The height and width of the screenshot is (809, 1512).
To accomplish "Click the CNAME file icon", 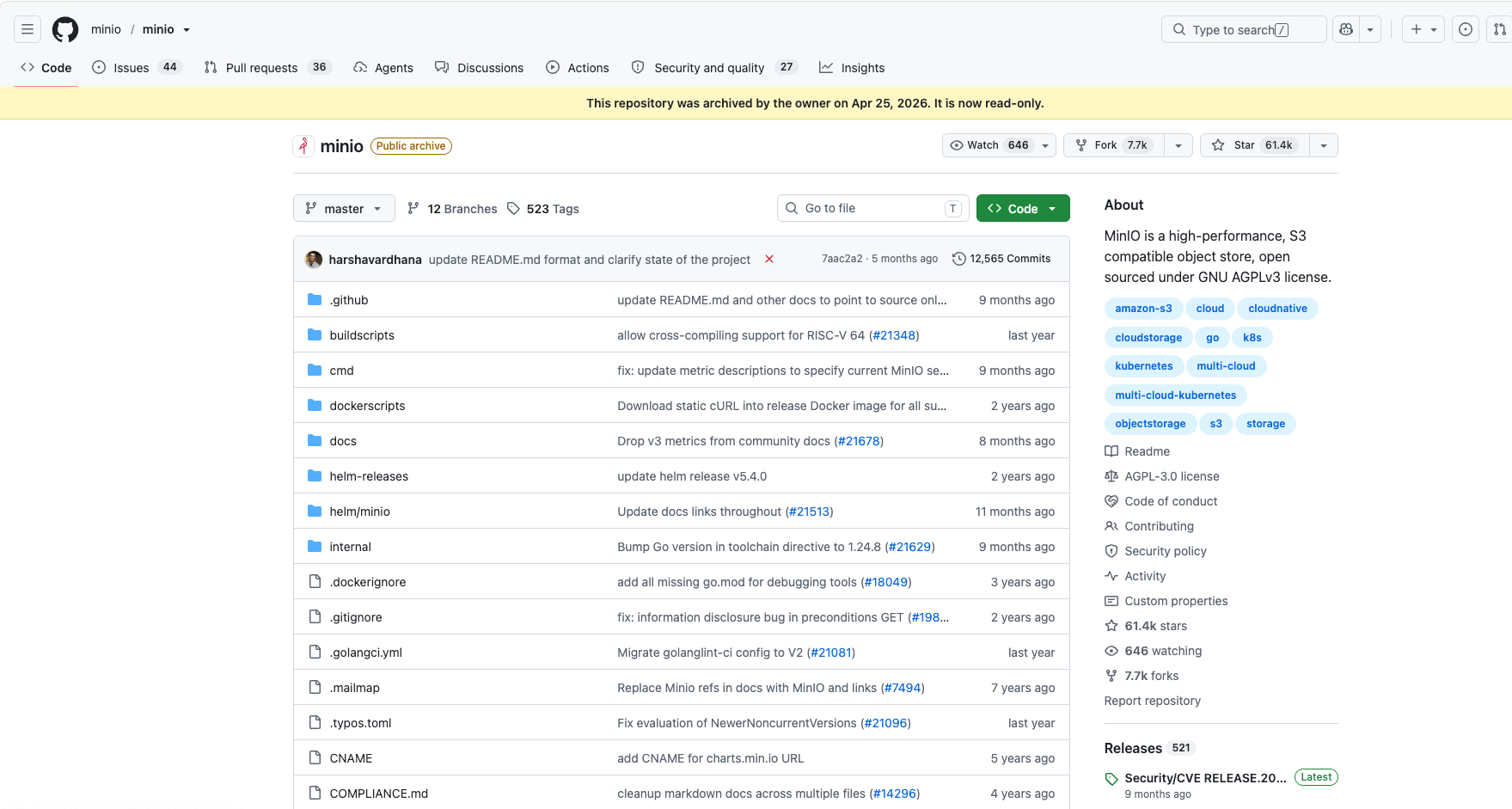I will click(315, 758).
